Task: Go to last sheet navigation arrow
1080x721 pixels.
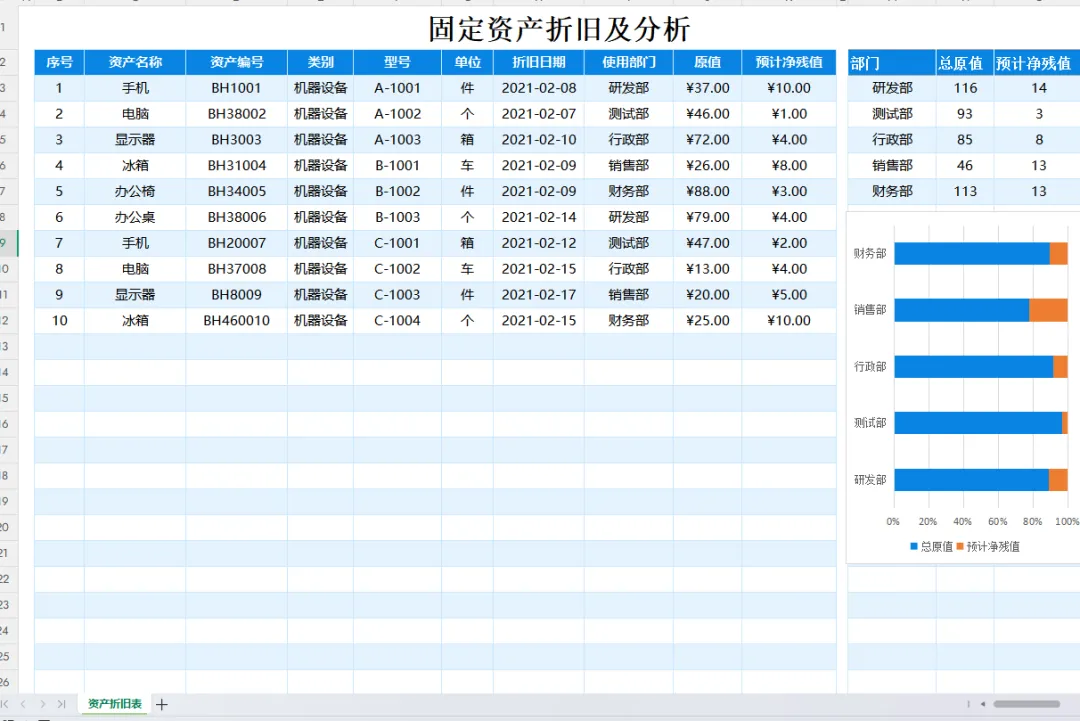Action: (61, 704)
